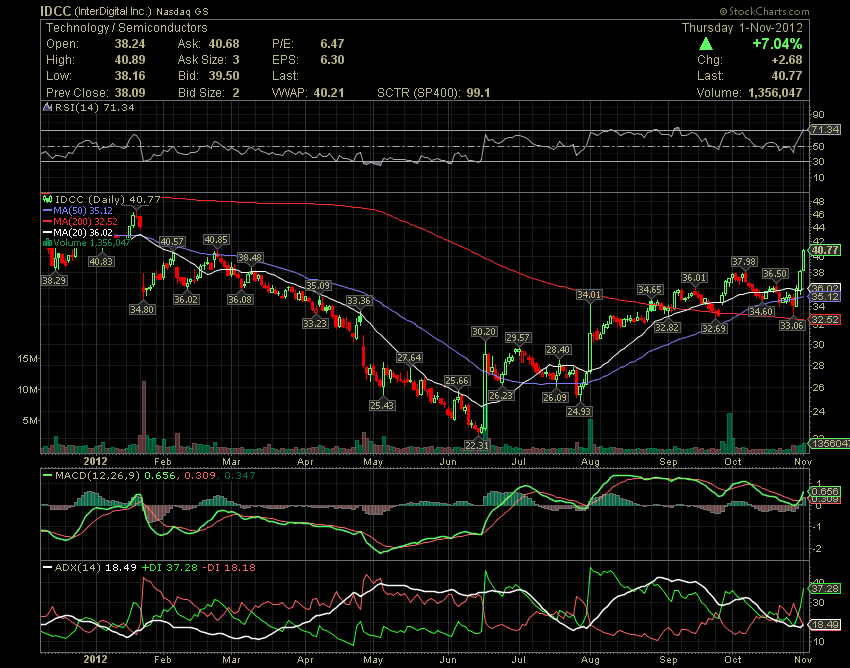Select the Low value 38.16
The width and height of the screenshot is (850, 668).
[x=130, y=76]
